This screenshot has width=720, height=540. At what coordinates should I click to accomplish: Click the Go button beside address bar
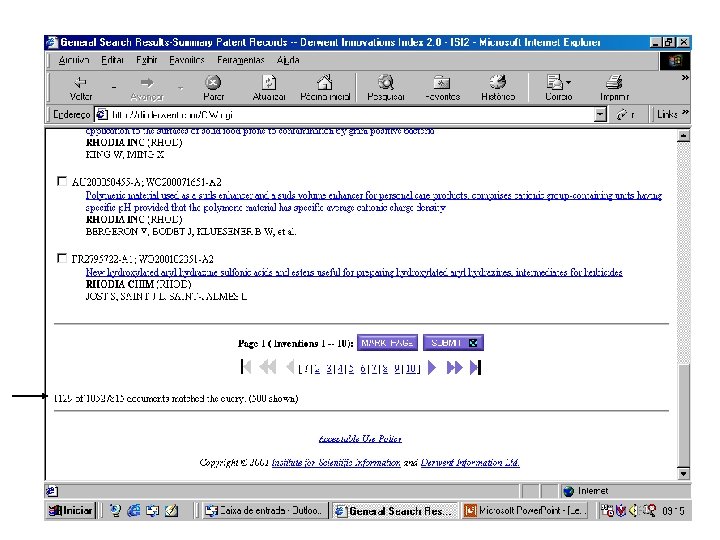pos(625,114)
